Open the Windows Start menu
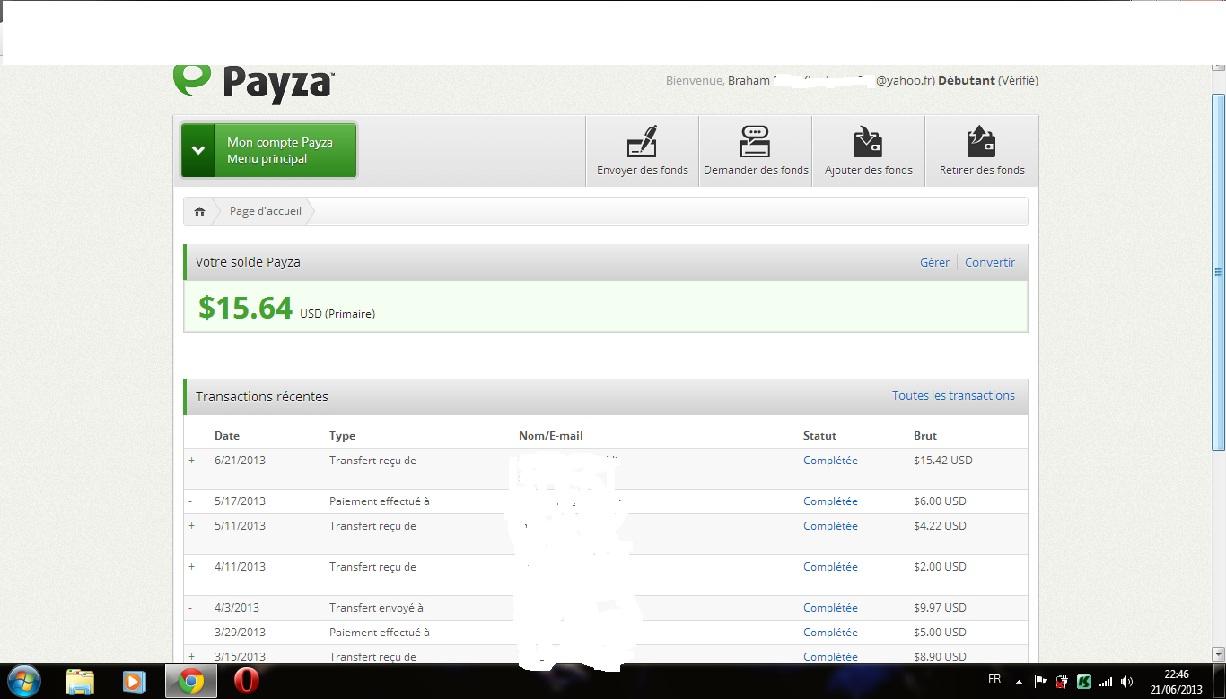 (x=23, y=681)
